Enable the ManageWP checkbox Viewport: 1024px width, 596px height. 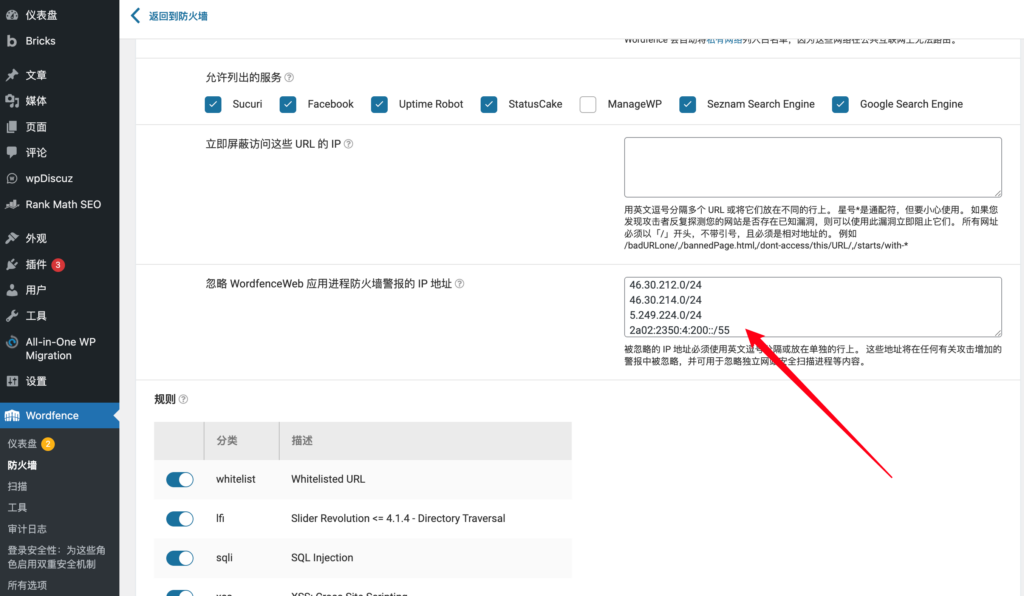[587, 103]
